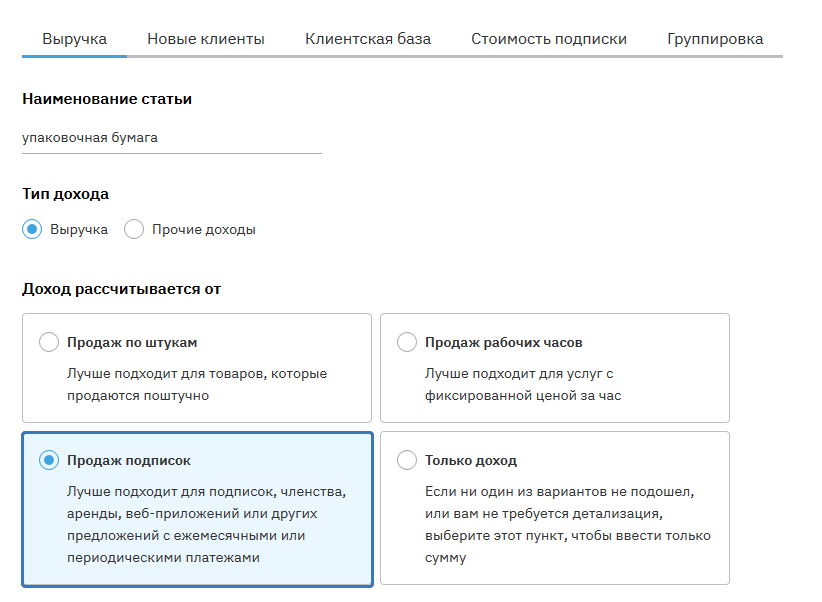822x602 pixels.
Task: Click the Тип дохода heading
Action: click(x=65, y=194)
